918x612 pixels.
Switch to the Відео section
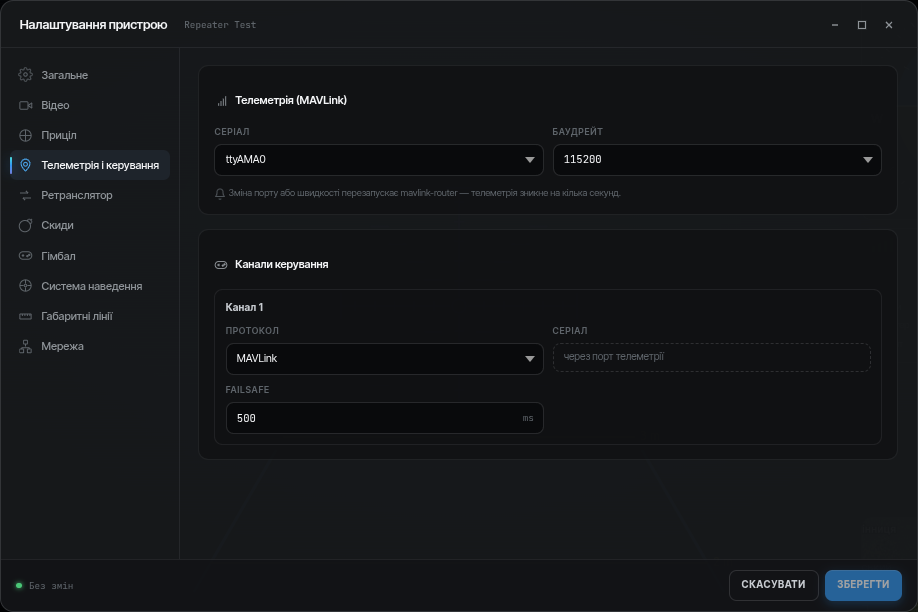click(90, 105)
